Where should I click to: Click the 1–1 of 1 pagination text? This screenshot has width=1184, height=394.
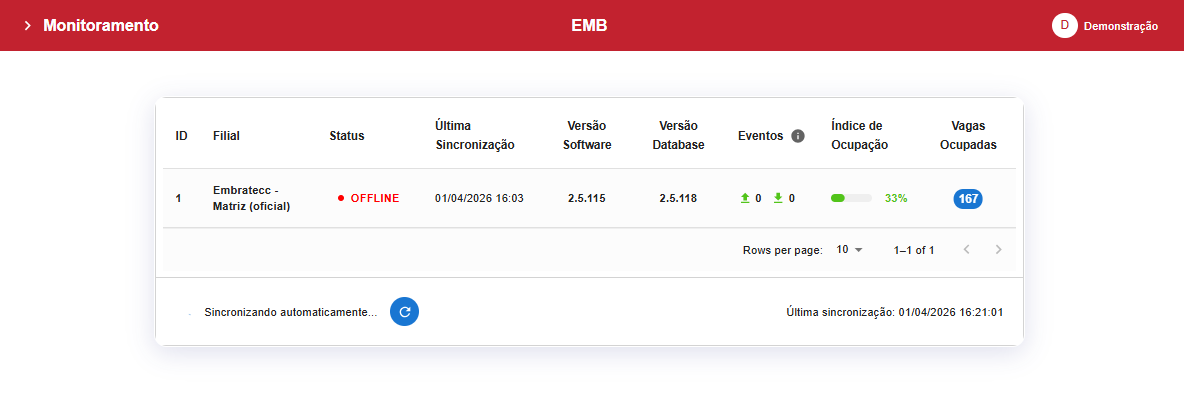(914, 250)
